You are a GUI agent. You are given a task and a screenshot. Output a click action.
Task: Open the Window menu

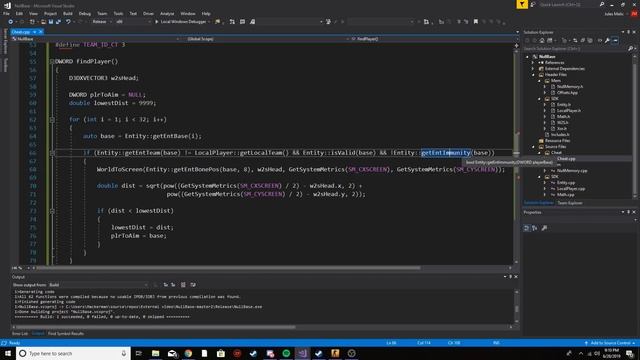coord(188,13)
